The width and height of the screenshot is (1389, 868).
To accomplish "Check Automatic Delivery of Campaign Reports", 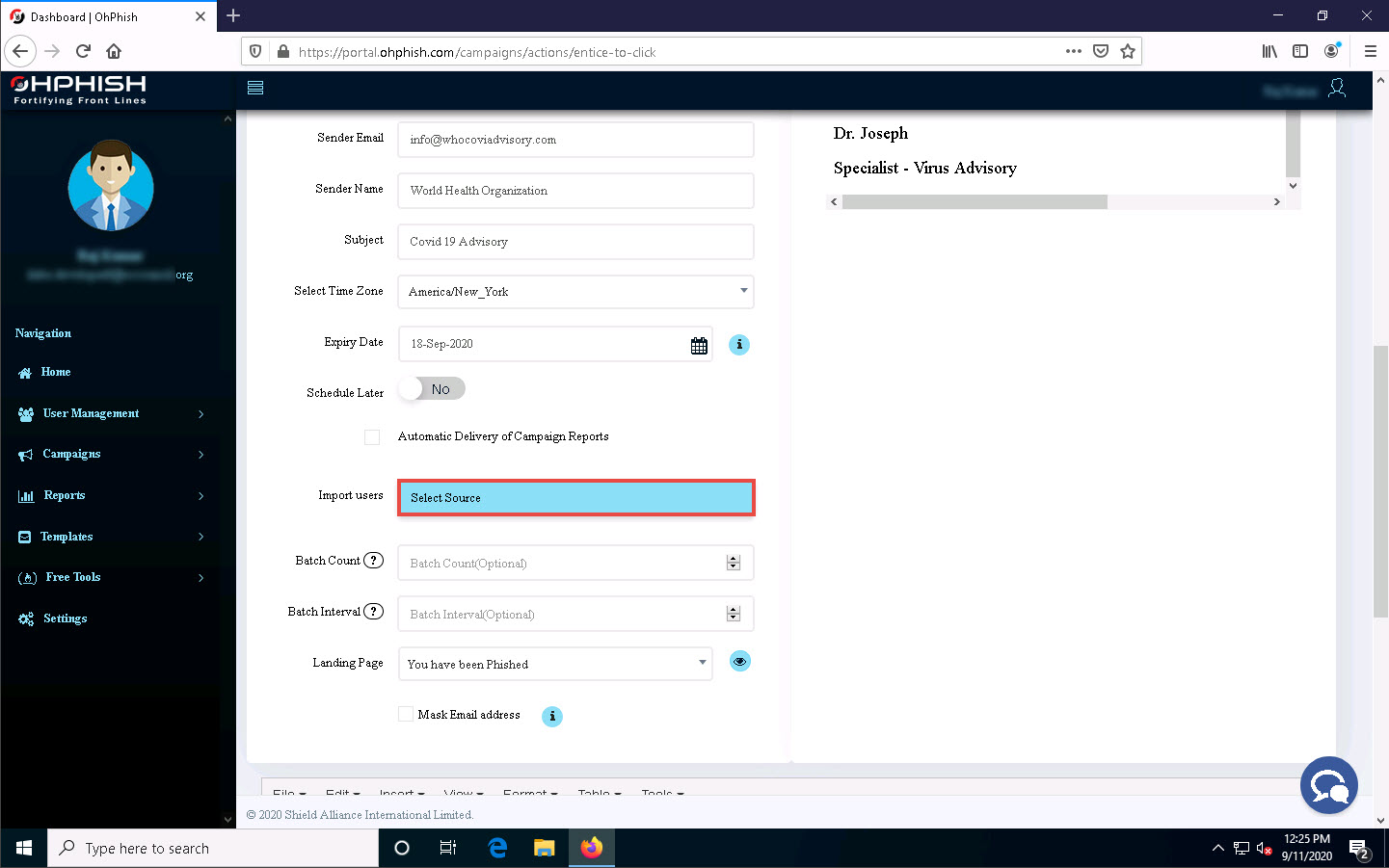I will (x=372, y=437).
